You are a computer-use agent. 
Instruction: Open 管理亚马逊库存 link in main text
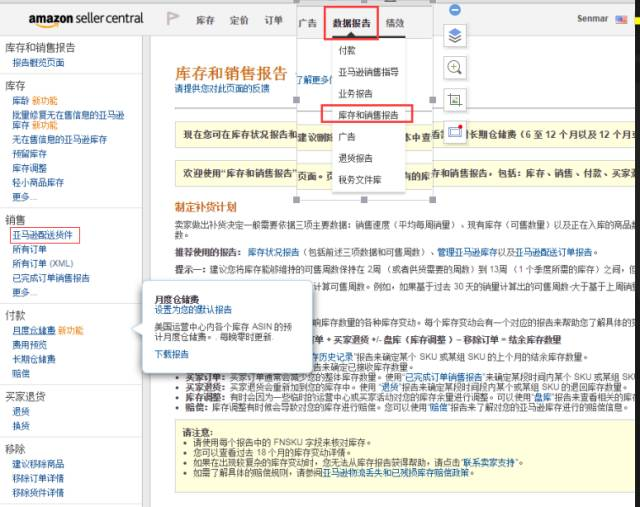coord(467,252)
